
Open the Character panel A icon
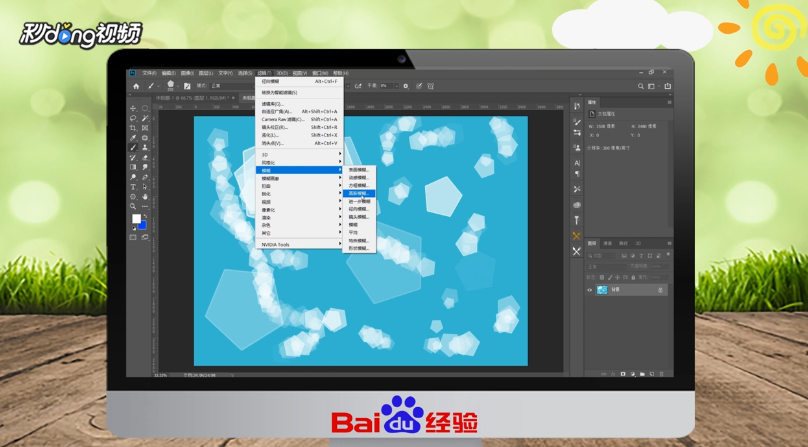click(577, 163)
